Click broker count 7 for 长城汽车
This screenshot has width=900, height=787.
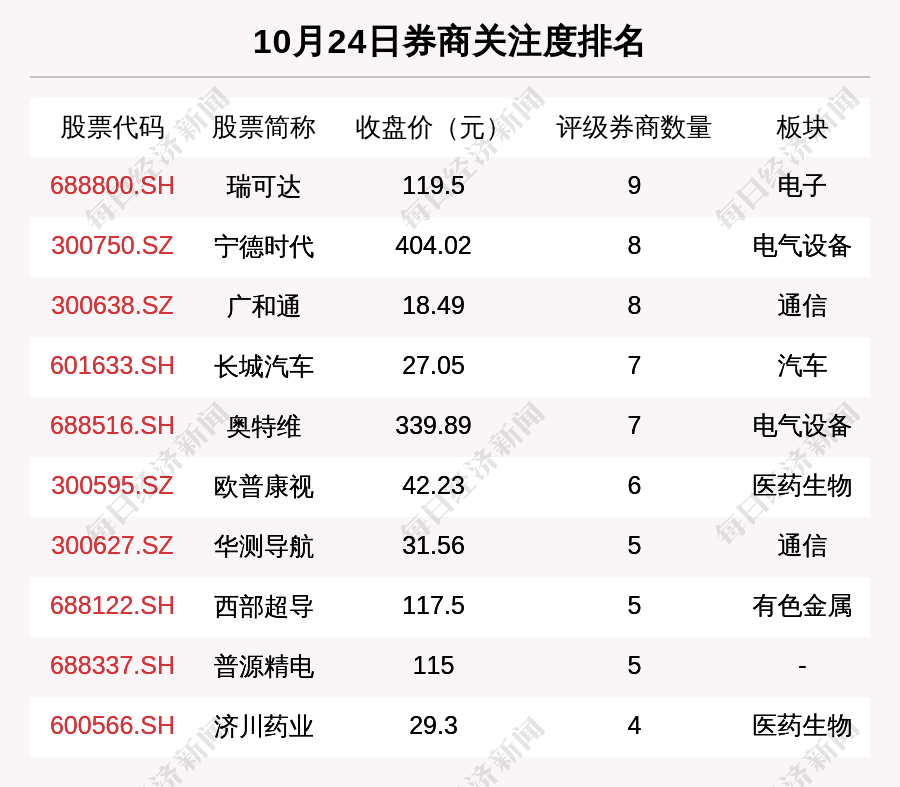pos(634,366)
